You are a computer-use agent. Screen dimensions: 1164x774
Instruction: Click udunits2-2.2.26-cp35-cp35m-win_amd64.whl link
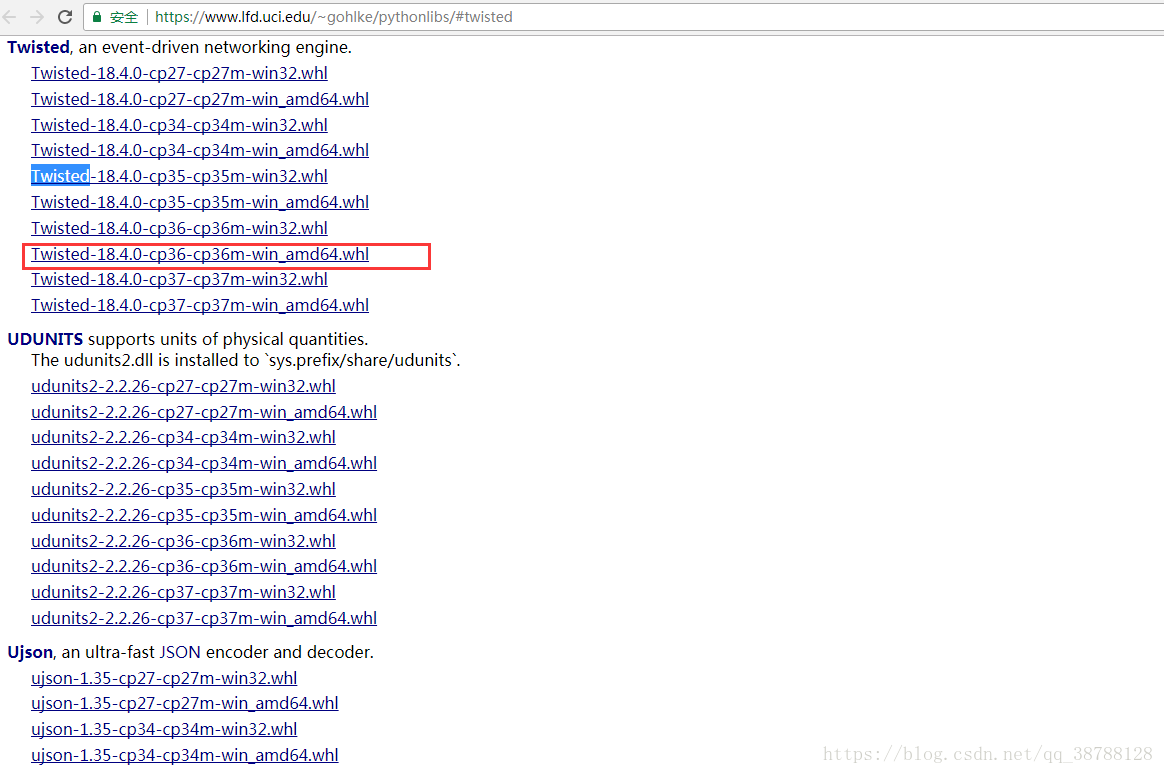[204, 516]
